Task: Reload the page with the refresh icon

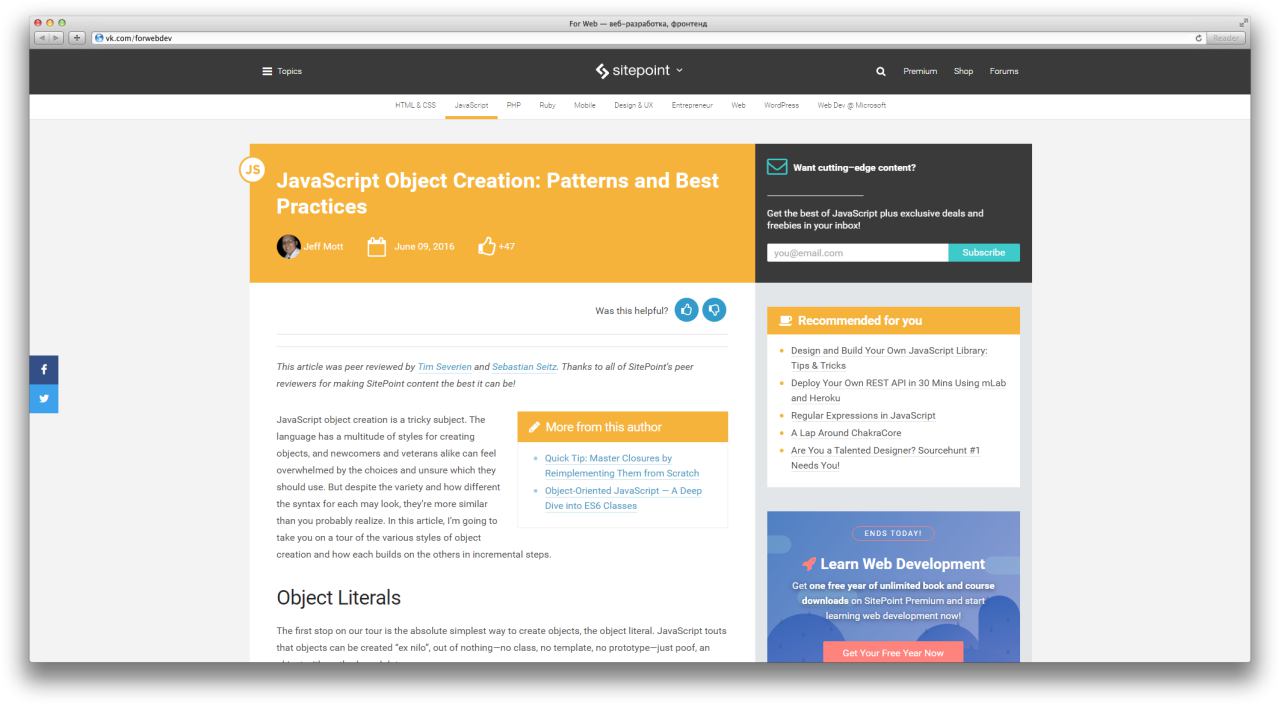Action: pos(1198,38)
